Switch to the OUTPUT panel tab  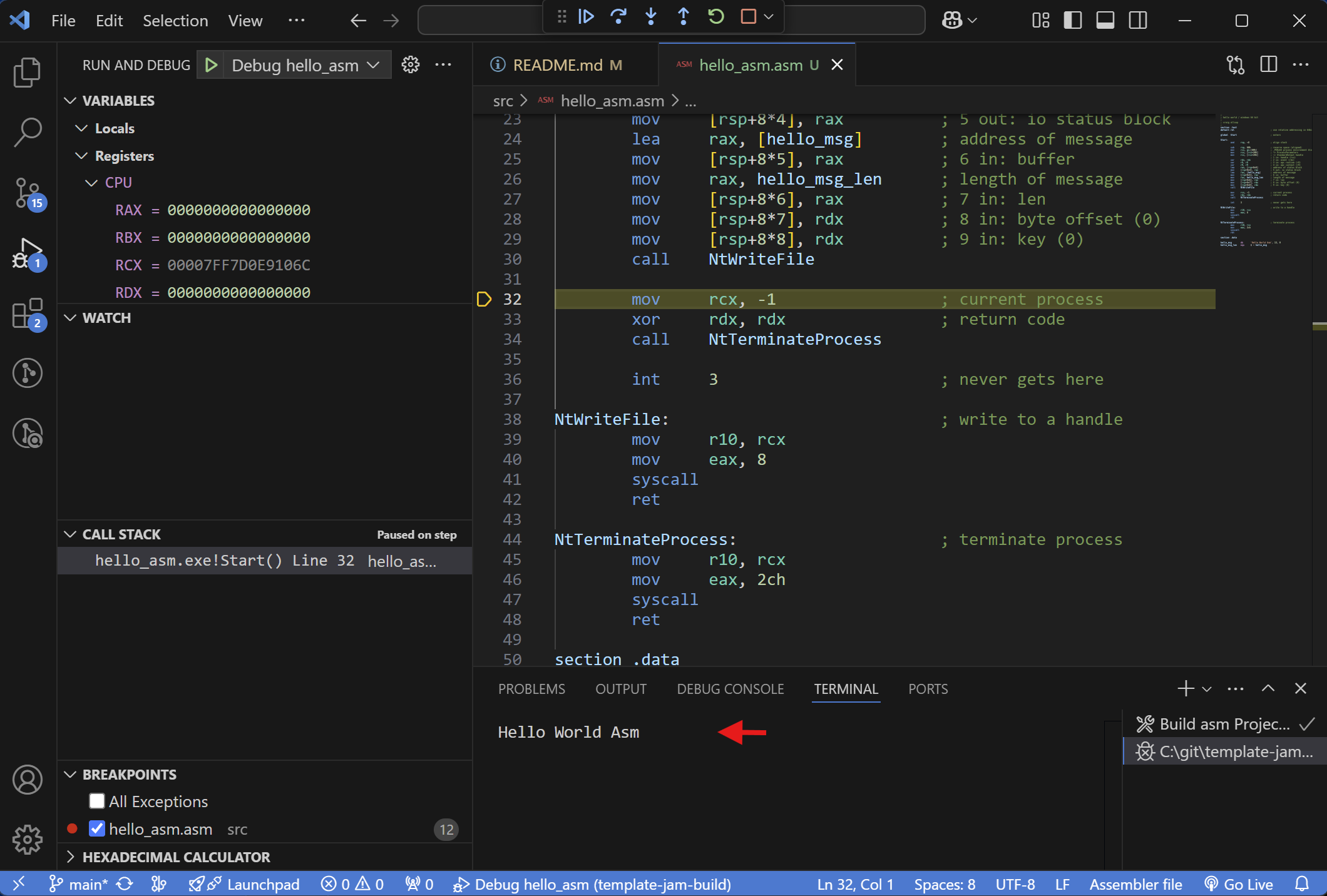(621, 689)
